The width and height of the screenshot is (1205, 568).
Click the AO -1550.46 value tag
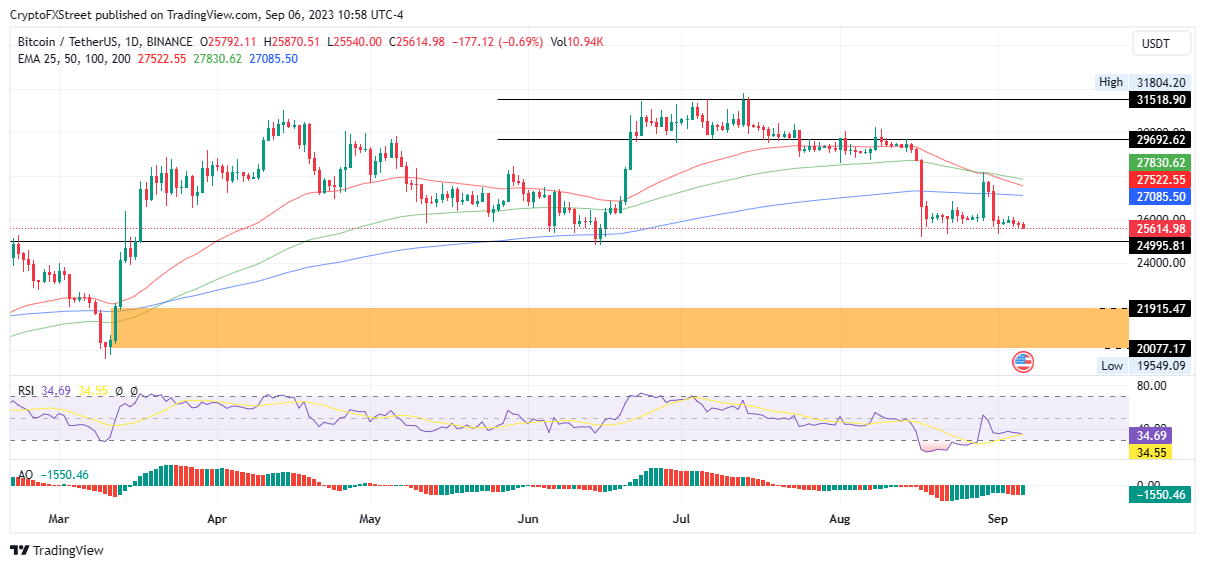(x=1159, y=495)
